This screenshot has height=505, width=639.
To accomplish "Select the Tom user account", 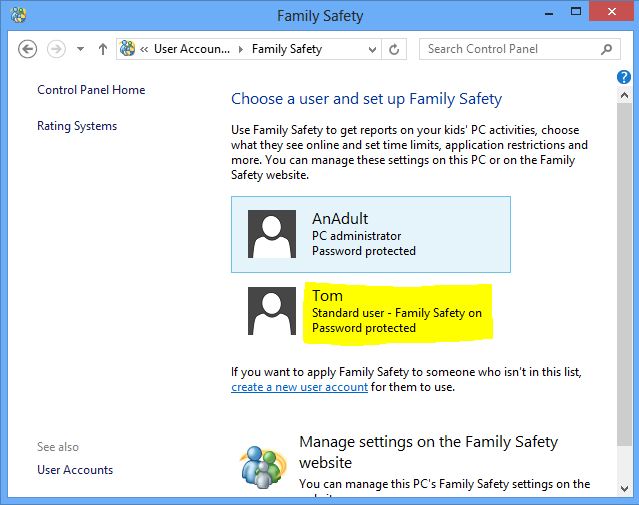I will (x=370, y=312).
